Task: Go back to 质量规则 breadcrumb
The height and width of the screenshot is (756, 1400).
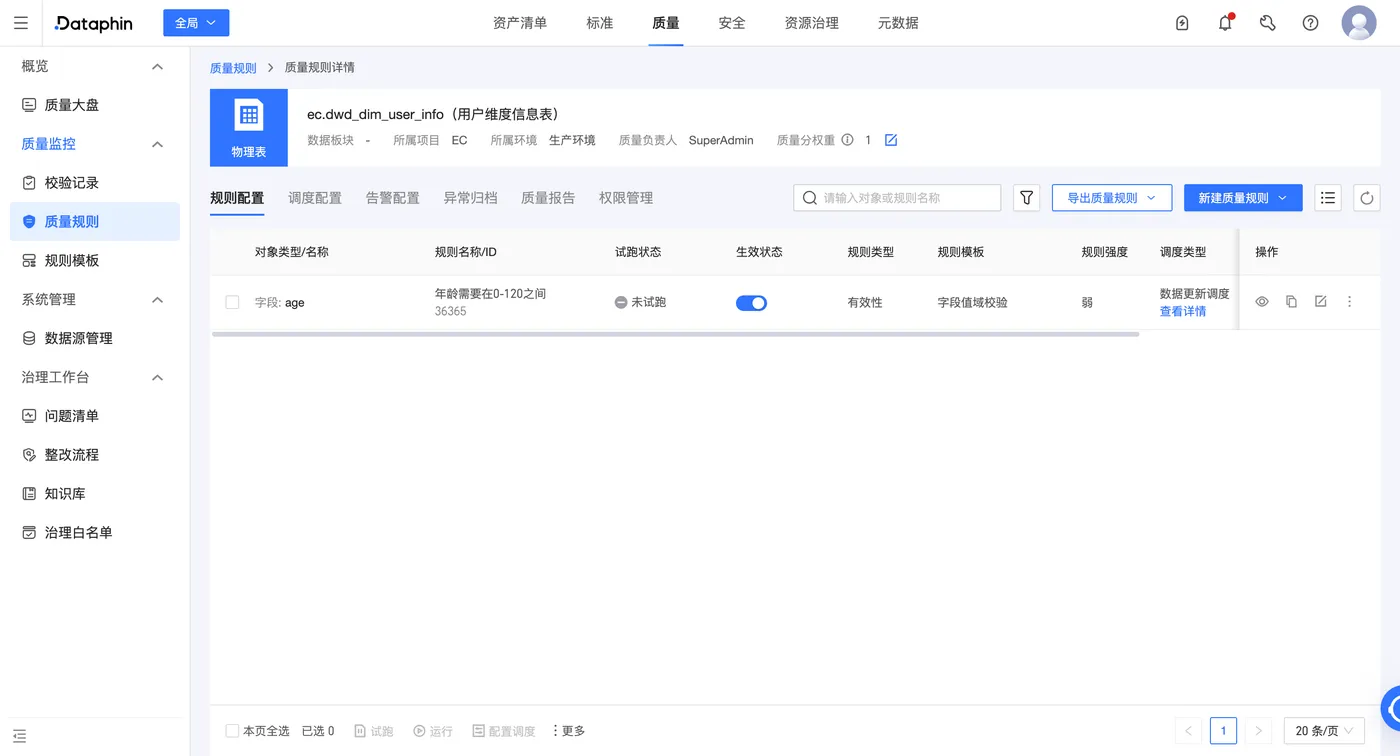Action: pos(233,68)
